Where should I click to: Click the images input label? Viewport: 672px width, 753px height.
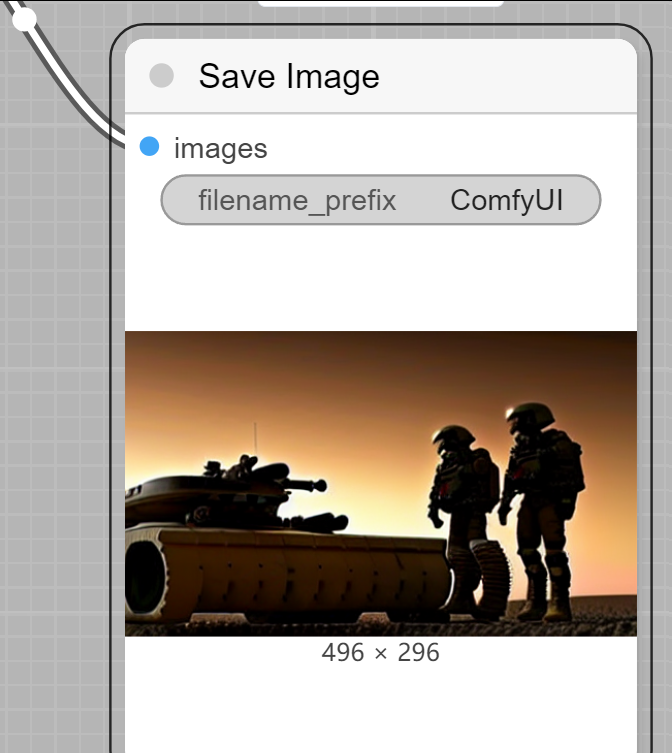[220, 148]
